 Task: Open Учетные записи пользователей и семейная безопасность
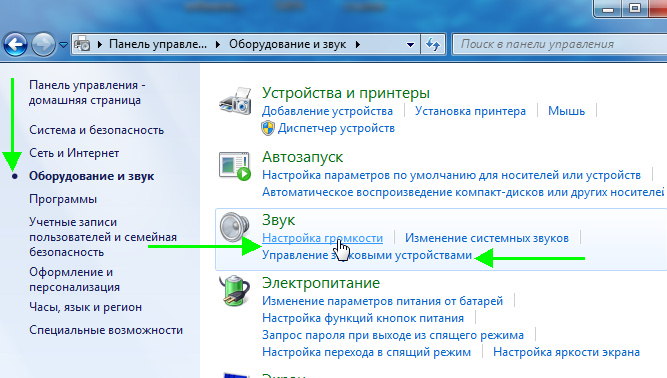(x=103, y=237)
